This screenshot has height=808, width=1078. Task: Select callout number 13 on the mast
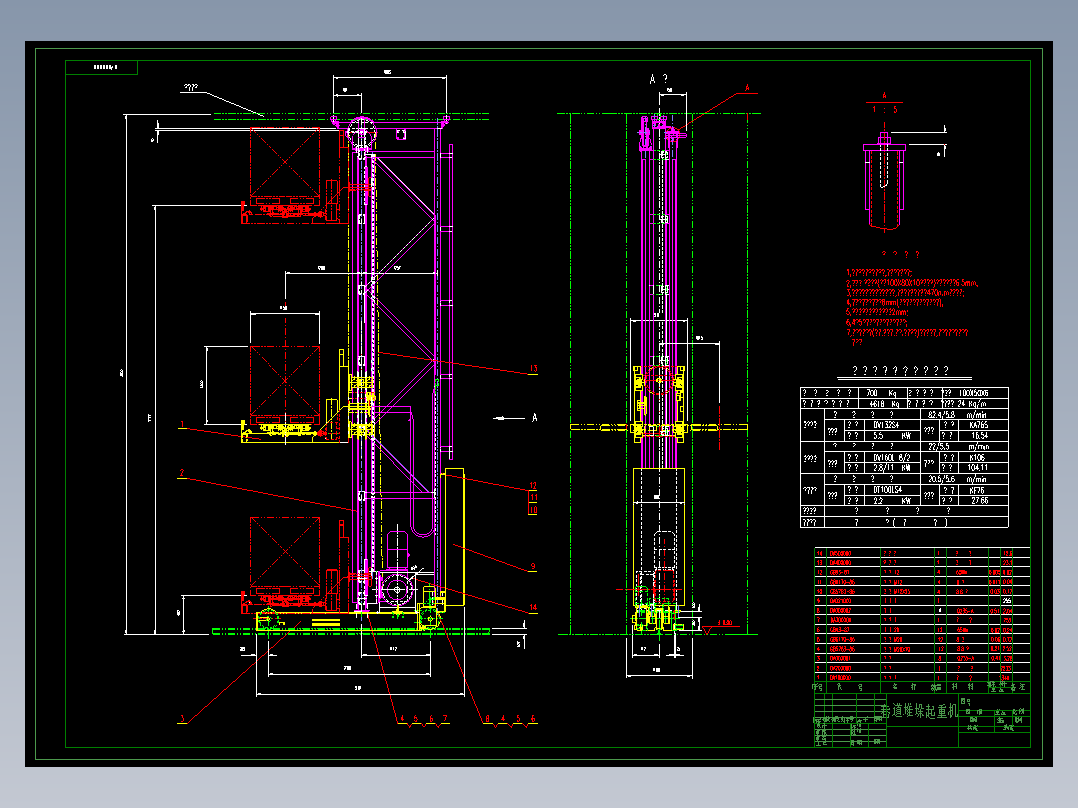533,369
